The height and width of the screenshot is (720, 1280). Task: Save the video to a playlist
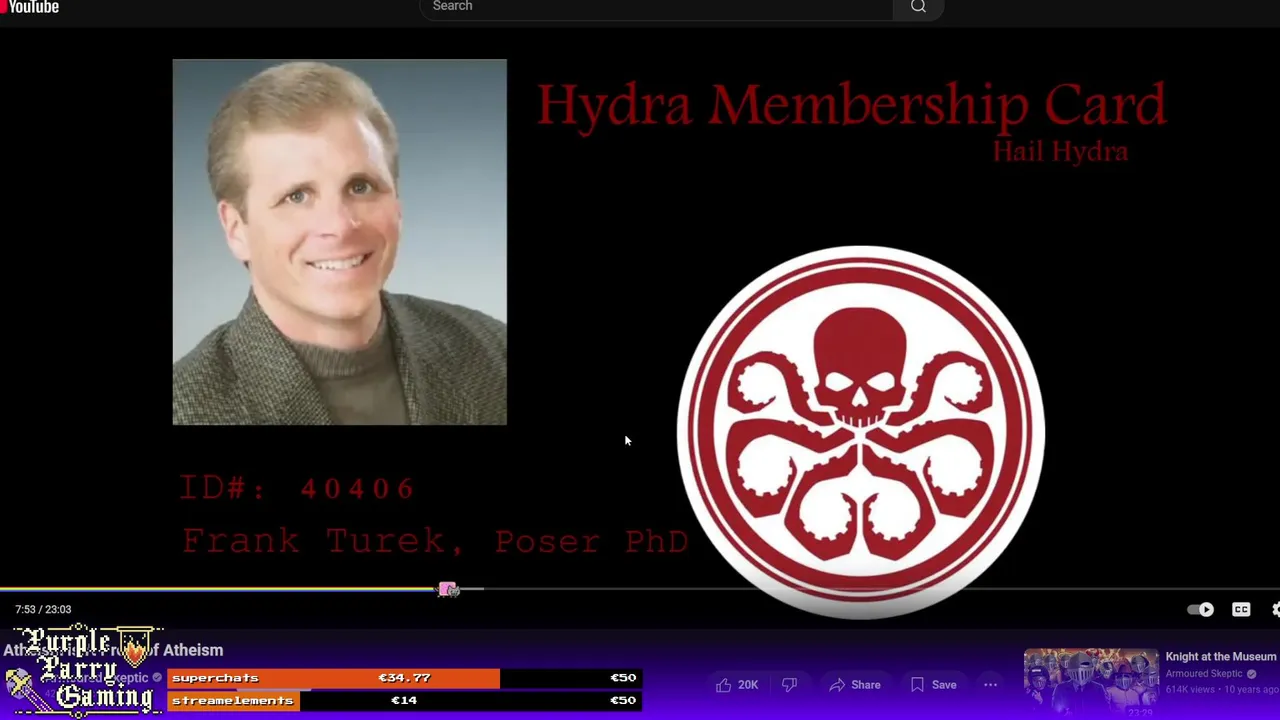(933, 685)
